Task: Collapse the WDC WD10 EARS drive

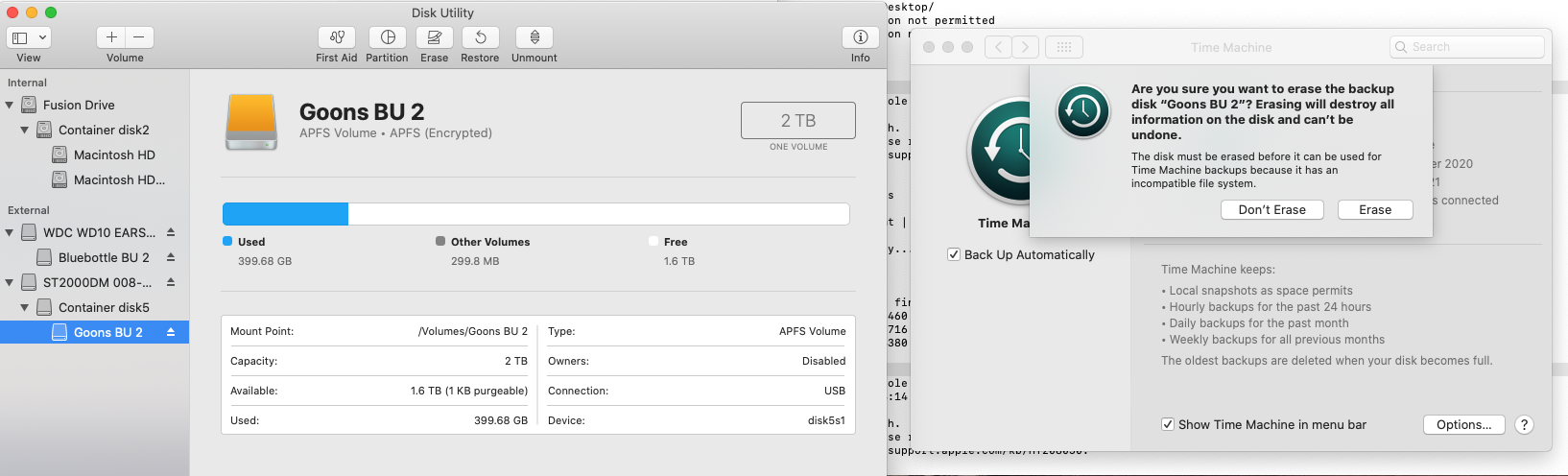Action: click(x=10, y=233)
